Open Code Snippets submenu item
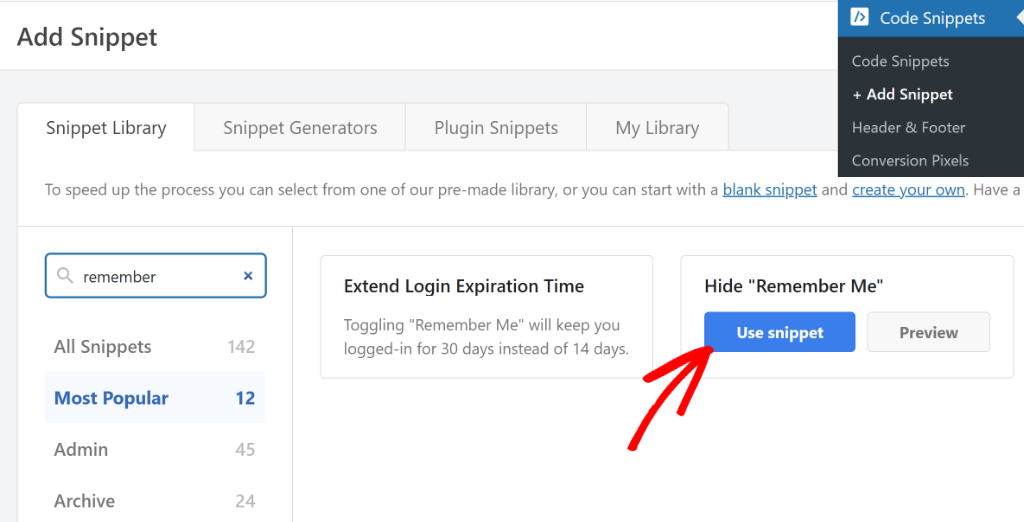 tap(900, 61)
